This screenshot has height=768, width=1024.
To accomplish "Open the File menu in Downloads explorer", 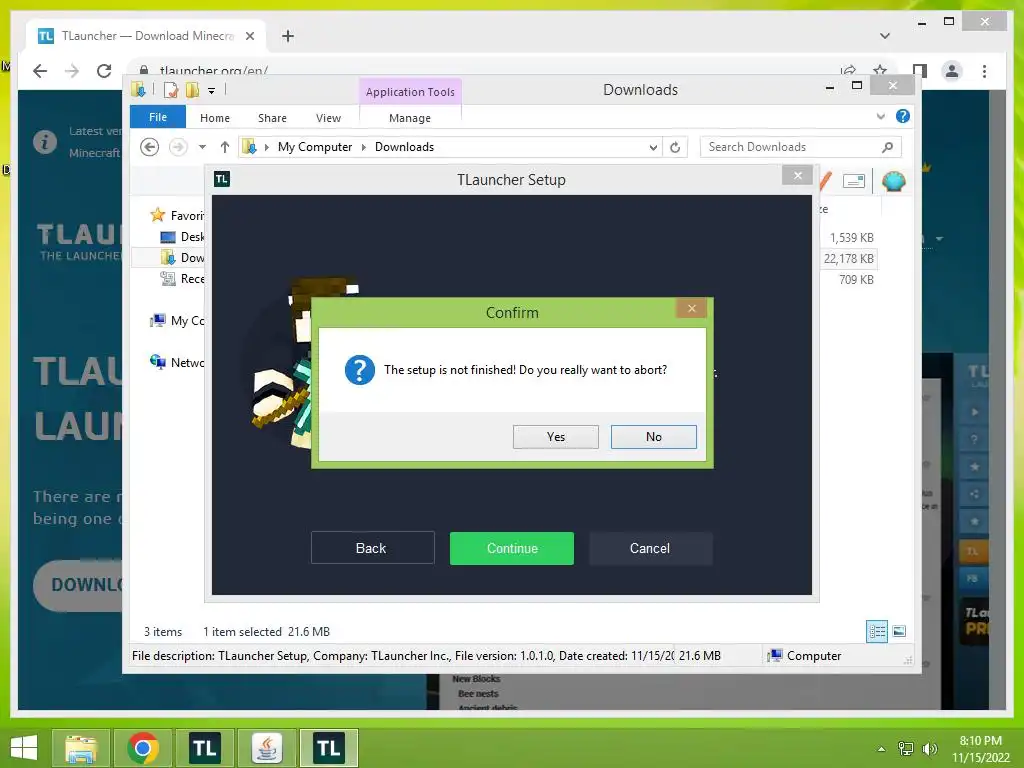I will pyautogui.click(x=158, y=117).
